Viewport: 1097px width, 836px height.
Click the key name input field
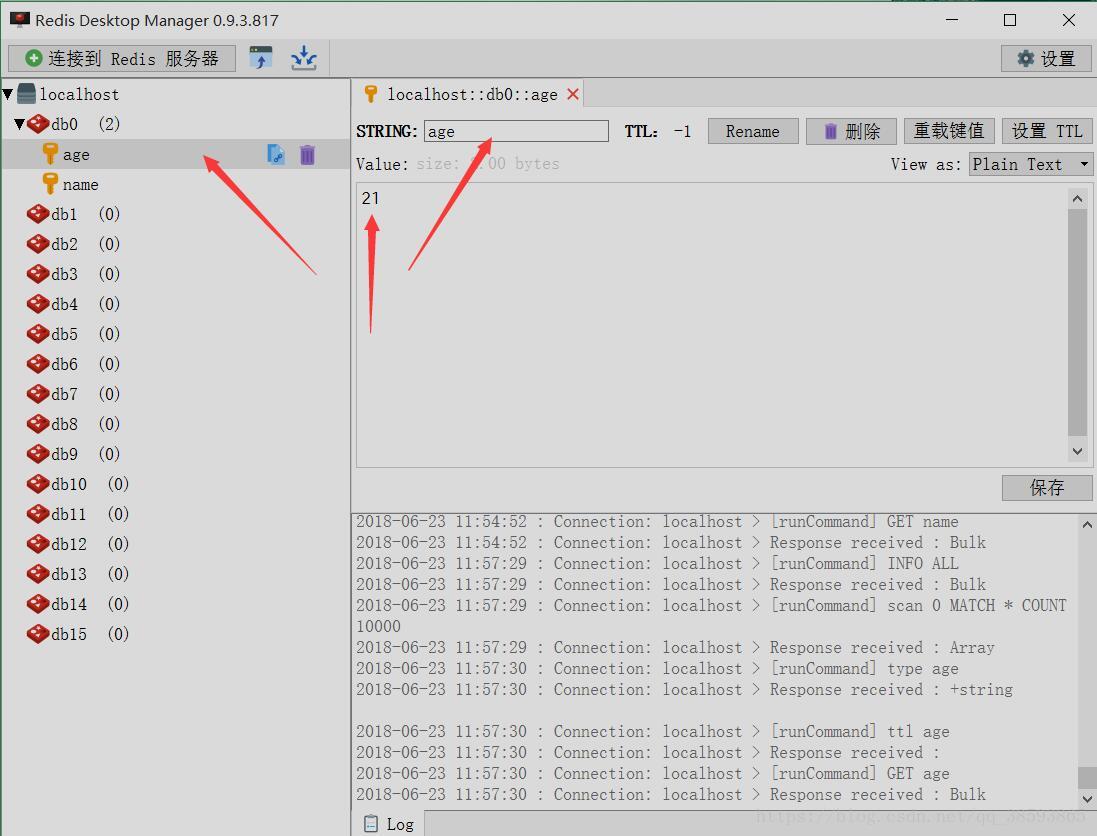516,132
